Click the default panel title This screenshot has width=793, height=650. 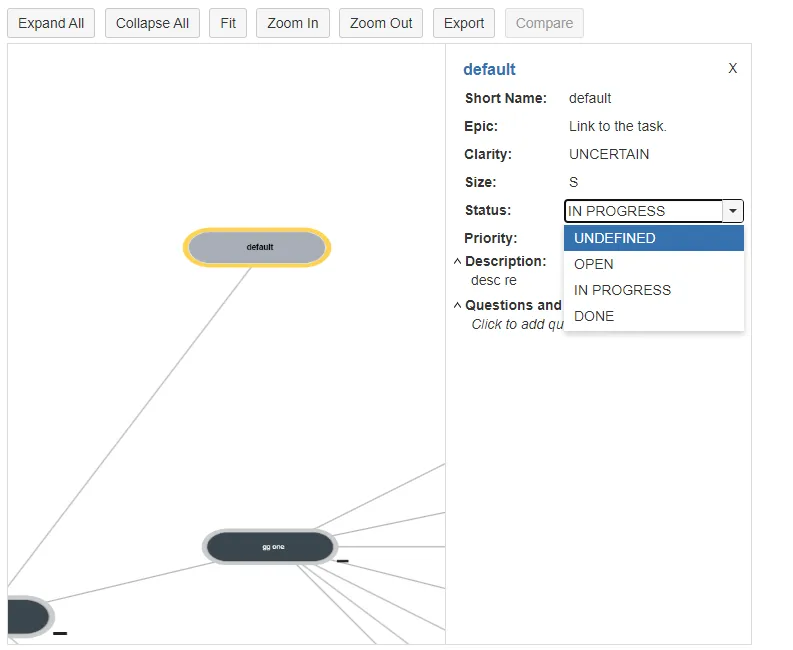tap(489, 69)
